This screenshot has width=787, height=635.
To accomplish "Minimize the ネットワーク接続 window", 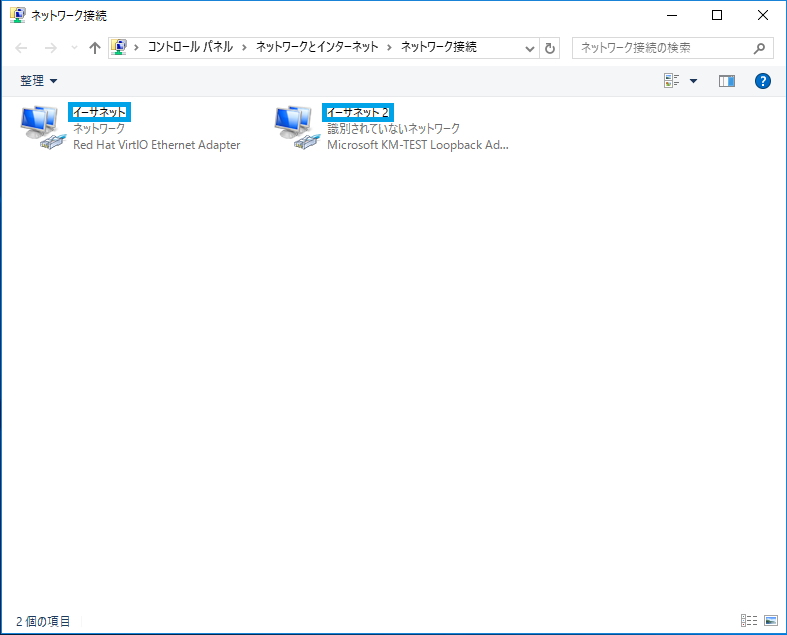I will 672,16.
